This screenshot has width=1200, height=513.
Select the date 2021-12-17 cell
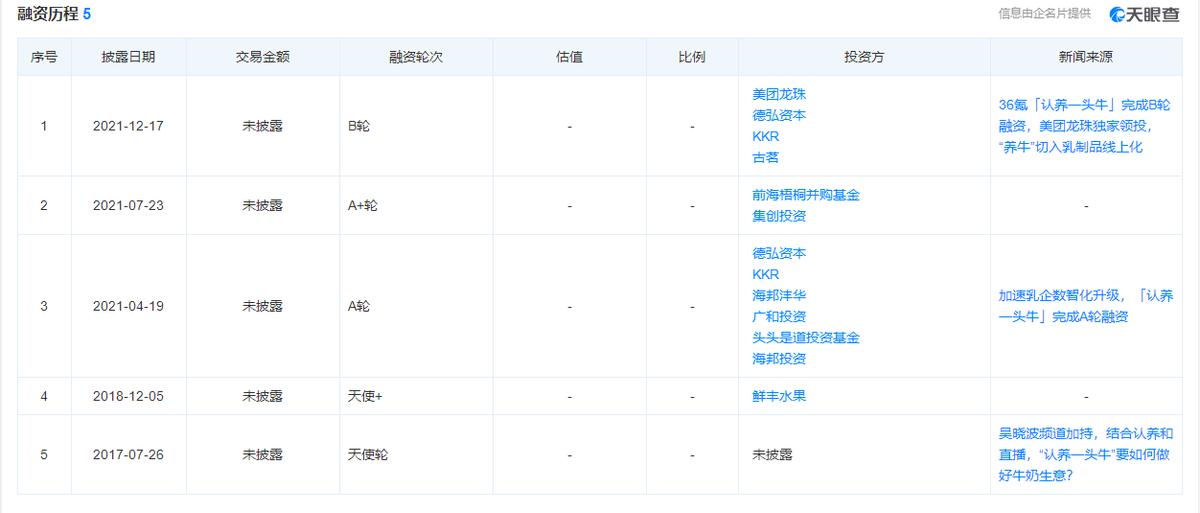(128, 126)
